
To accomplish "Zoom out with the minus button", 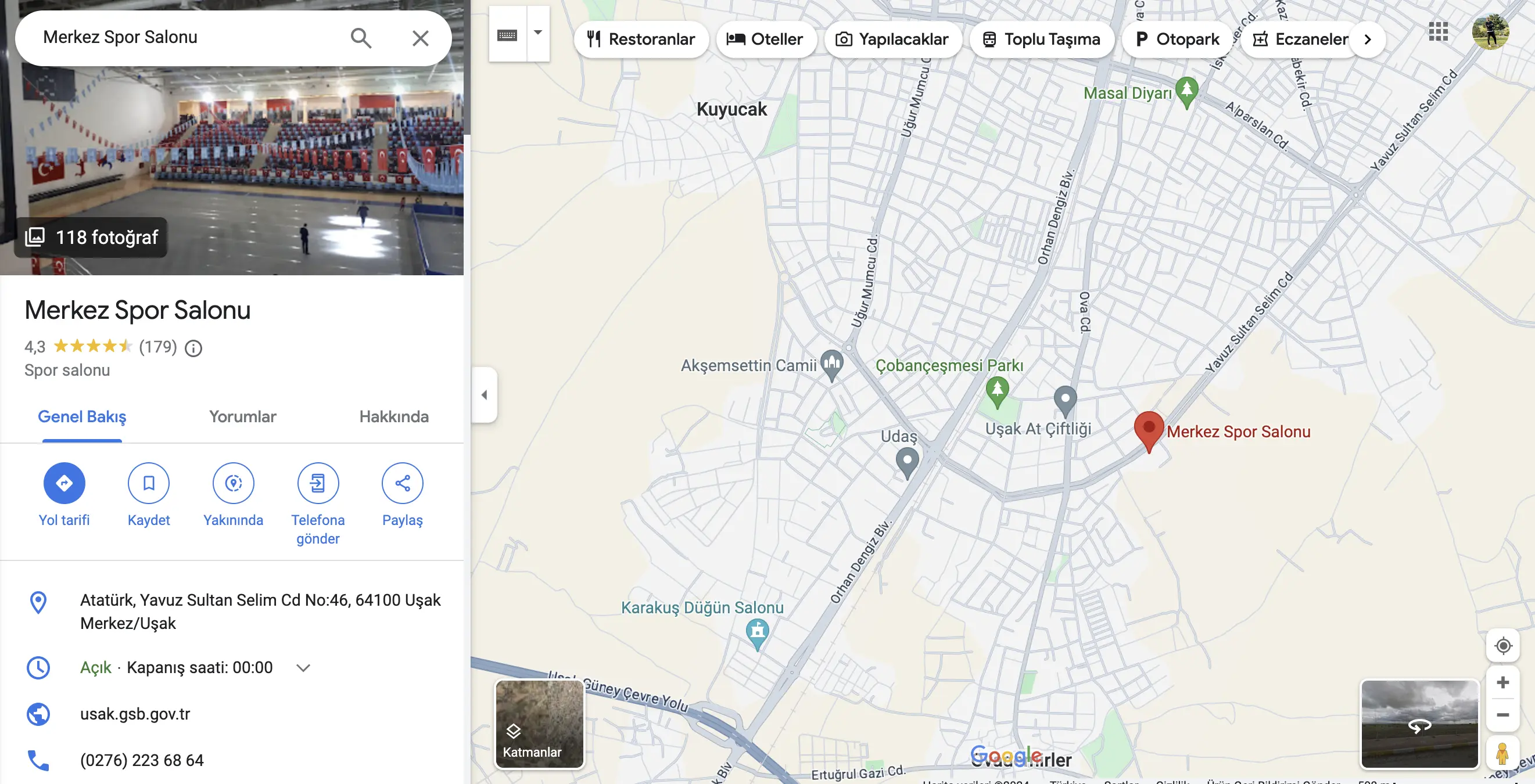I will [1503, 715].
